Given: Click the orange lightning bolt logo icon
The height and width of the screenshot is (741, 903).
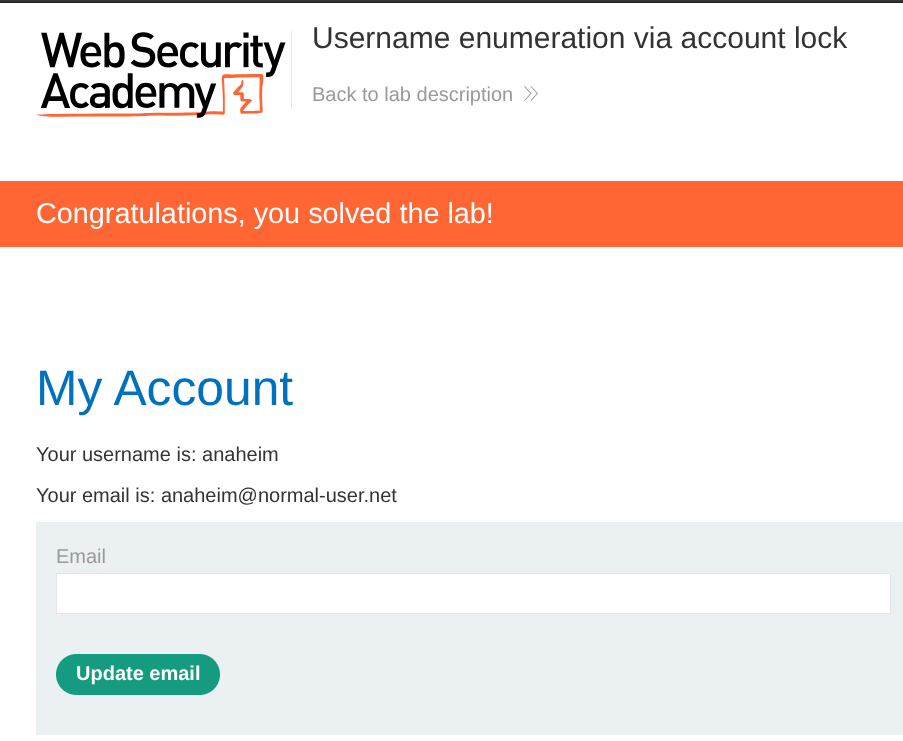Looking at the screenshot, I should coord(242,94).
